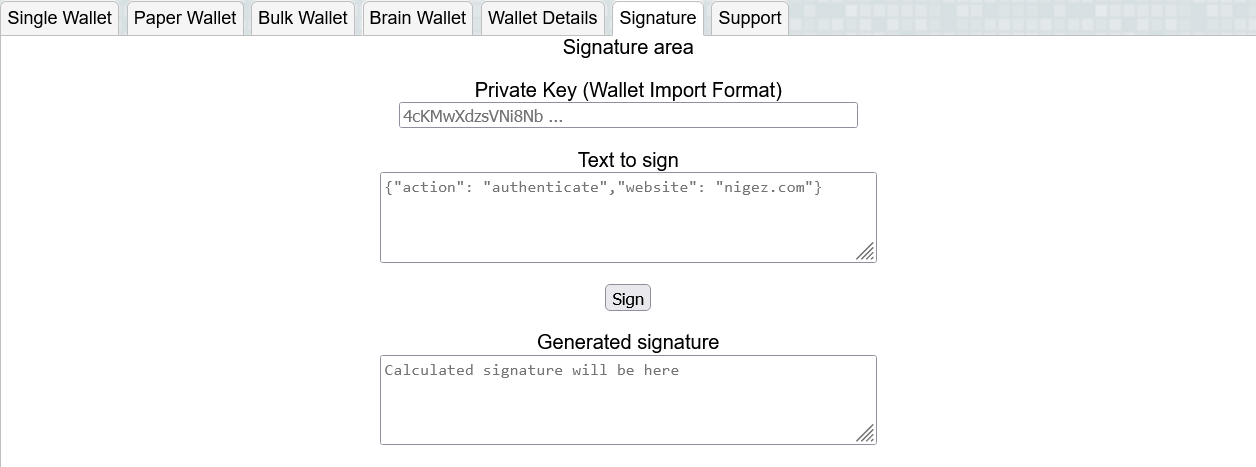Open the Paper Wallet tab
The height and width of the screenshot is (467, 1256).
pos(185,18)
